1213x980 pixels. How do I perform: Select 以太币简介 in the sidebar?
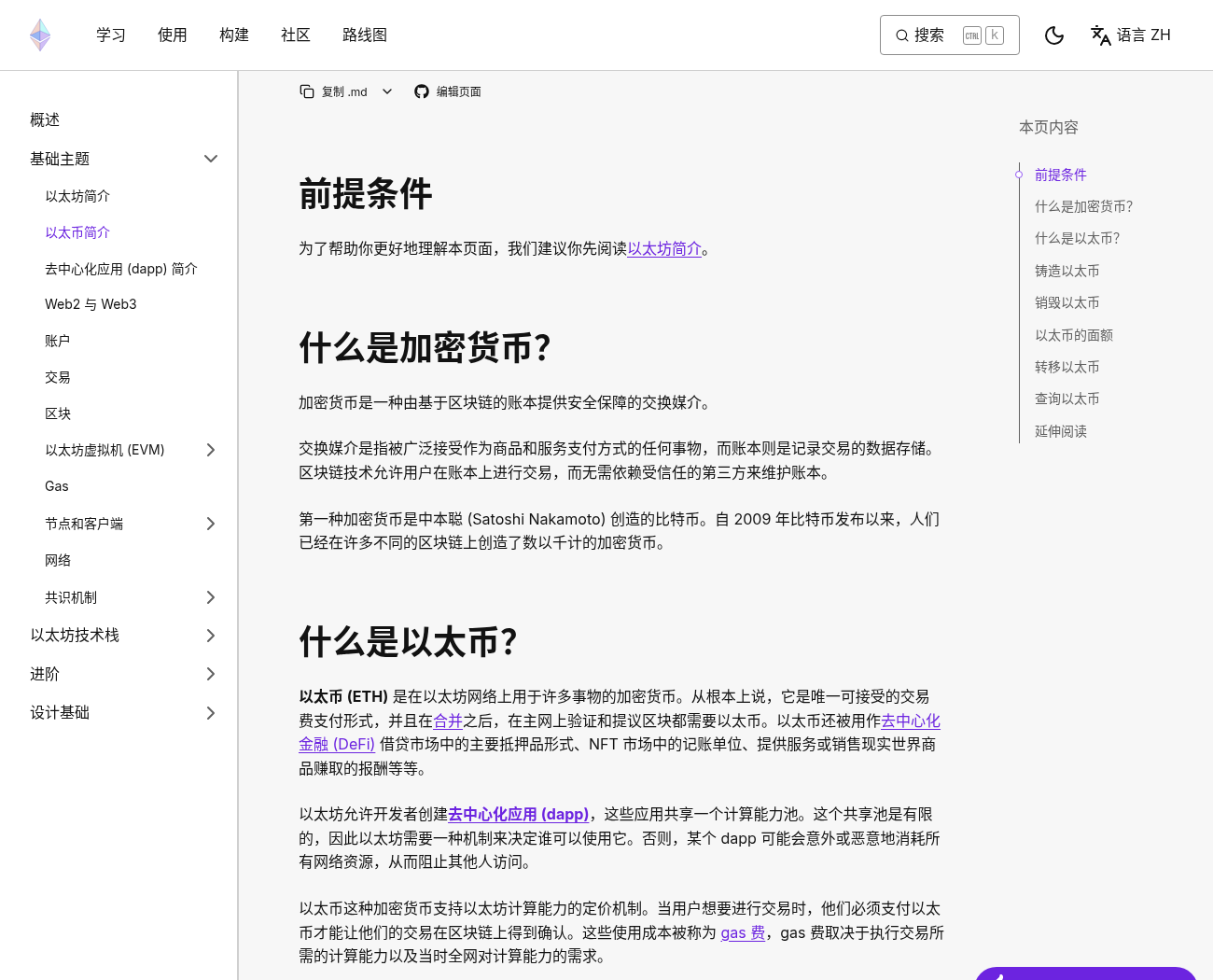tap(77, 232)
